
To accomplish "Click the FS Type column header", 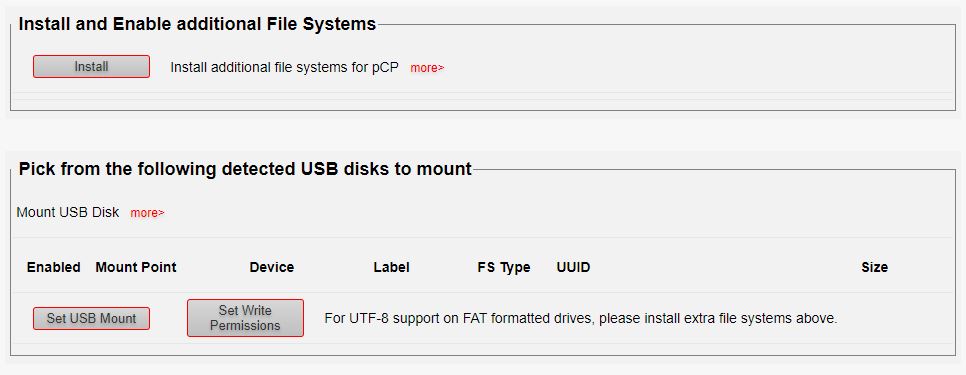I will pyautogui.click(x=504, y=267).
